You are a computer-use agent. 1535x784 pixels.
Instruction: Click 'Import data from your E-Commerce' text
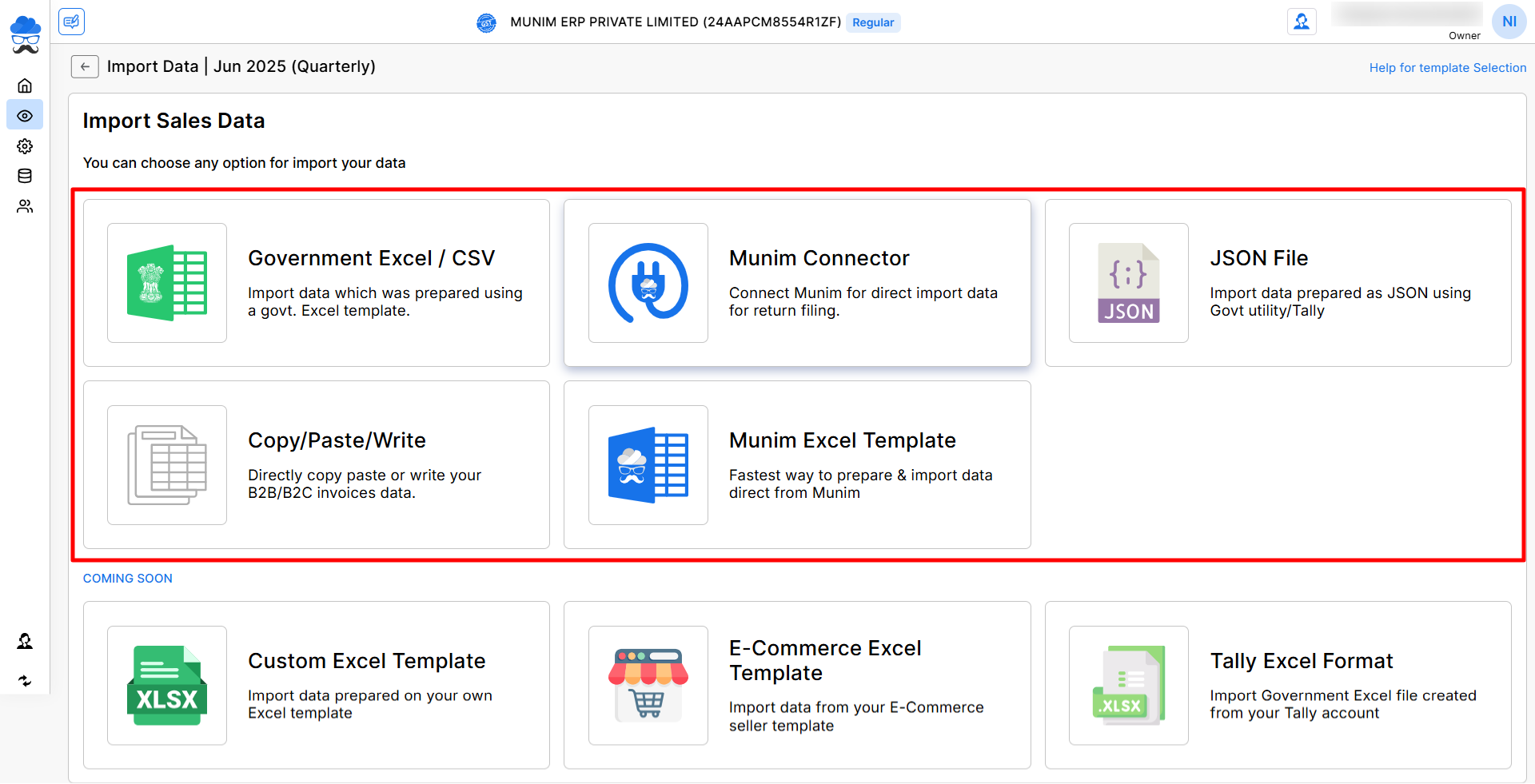(x=856, y=717)
